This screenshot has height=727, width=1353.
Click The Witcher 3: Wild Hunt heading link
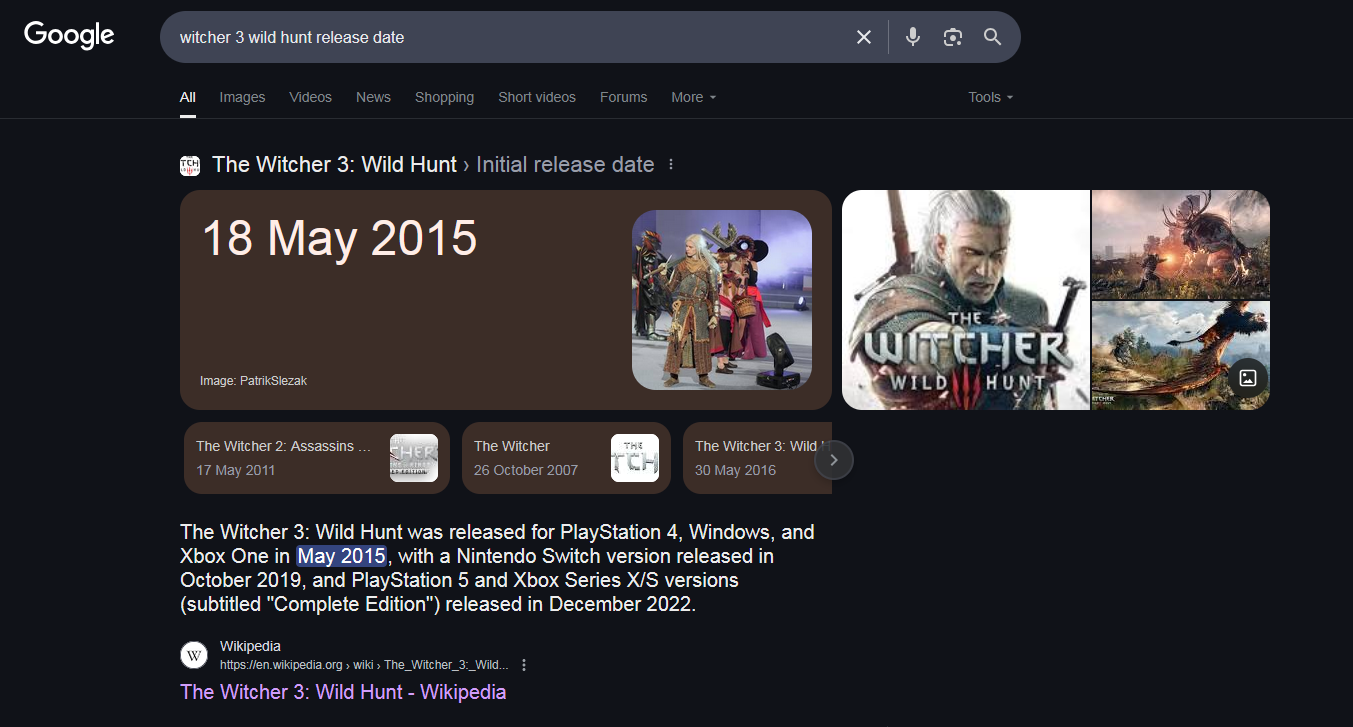point(335,165)
